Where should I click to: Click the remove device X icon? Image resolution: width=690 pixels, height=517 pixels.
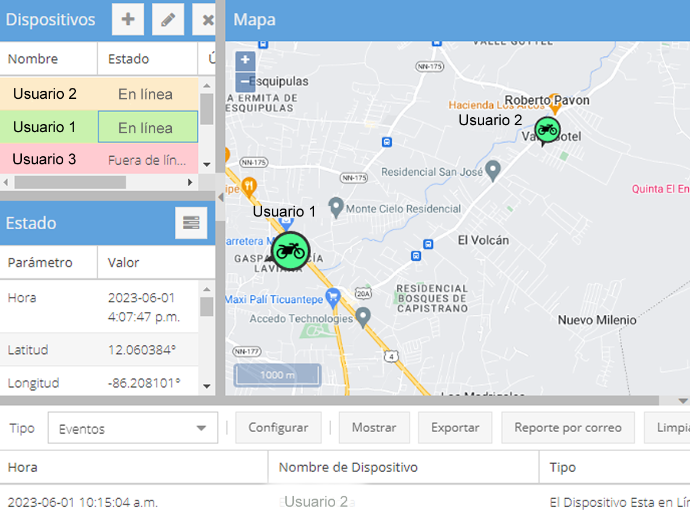206,20
